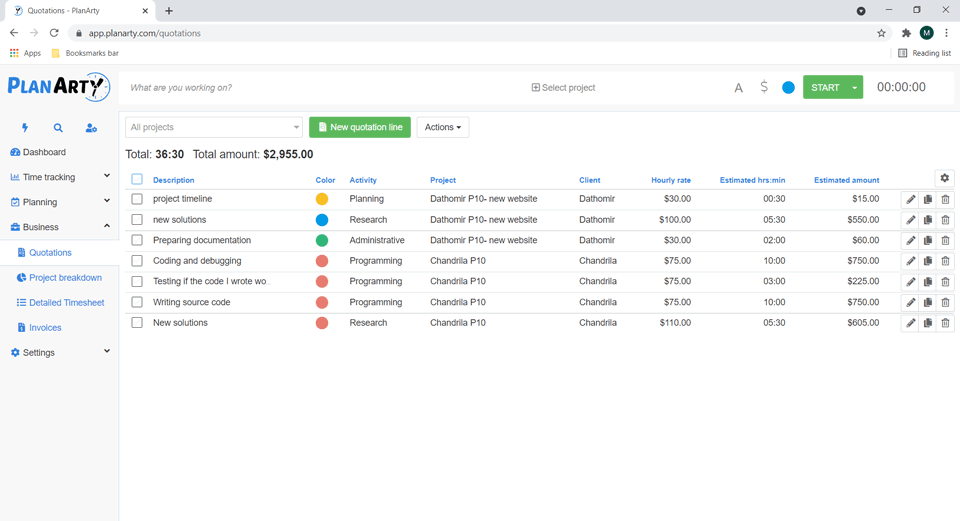Edit the 'Writing source code' row
The height and width of the screenshot is (521, 960).
coord(910,302)
